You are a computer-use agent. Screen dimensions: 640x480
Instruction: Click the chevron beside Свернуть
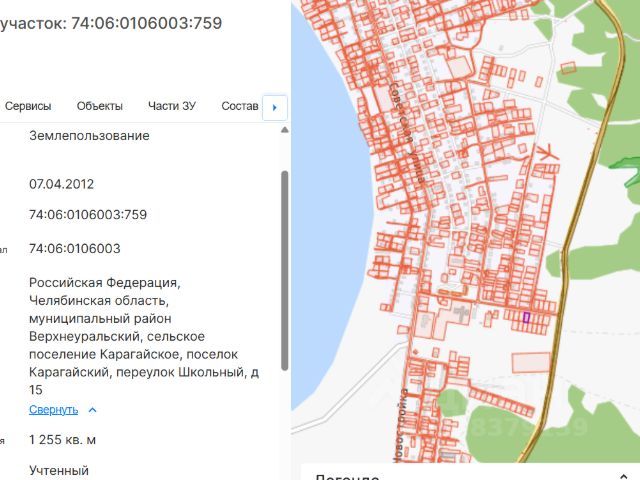[x=93, y=410]
